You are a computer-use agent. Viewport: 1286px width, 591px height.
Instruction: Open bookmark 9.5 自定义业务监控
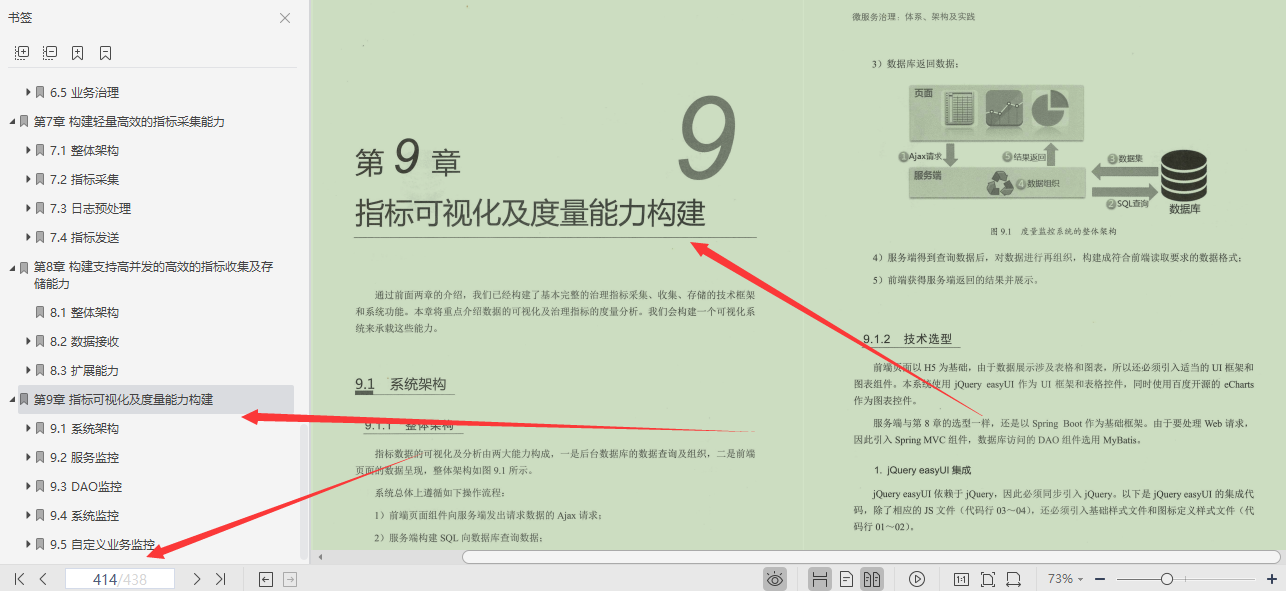103,545
